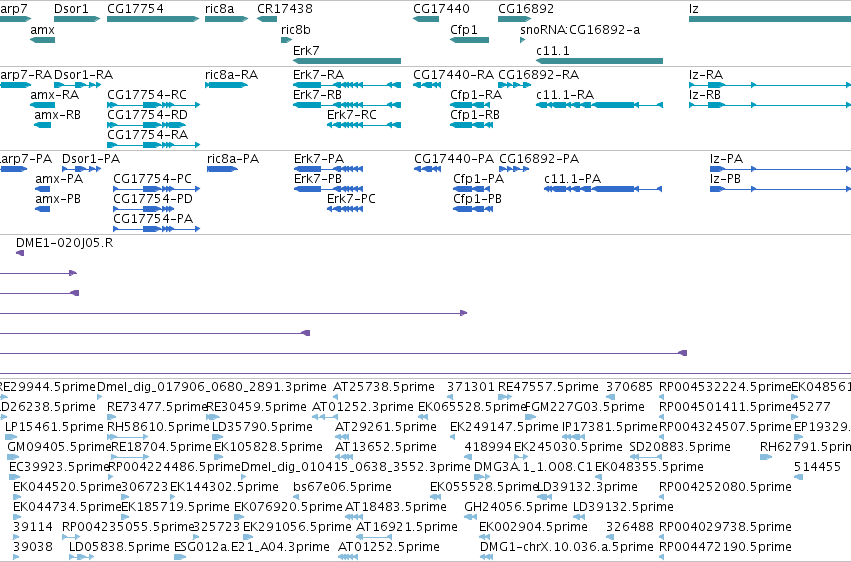The height and width of the screenshot is (562, 851).
Task: Click the DME1-020J05.R clone end
Action: 20,253
